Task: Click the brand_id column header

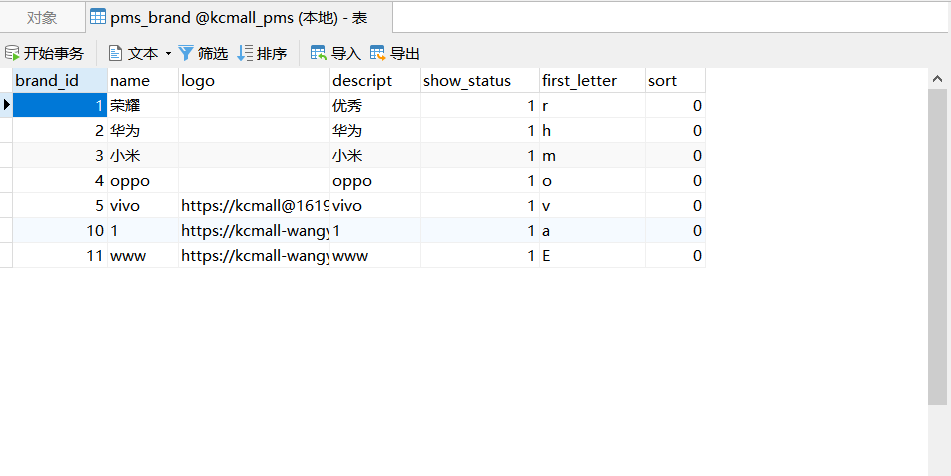Action: (x=60, y=81)
